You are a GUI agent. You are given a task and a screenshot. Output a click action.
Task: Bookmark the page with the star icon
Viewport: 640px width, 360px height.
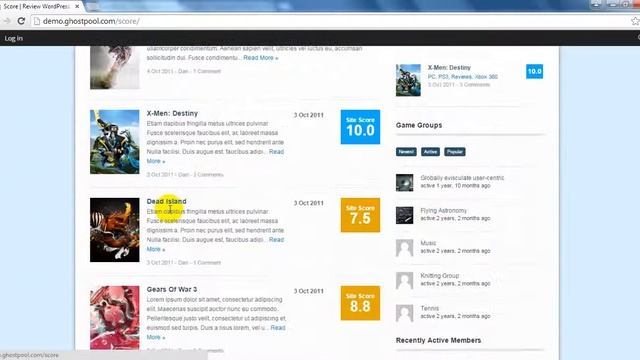coord(636,21)
